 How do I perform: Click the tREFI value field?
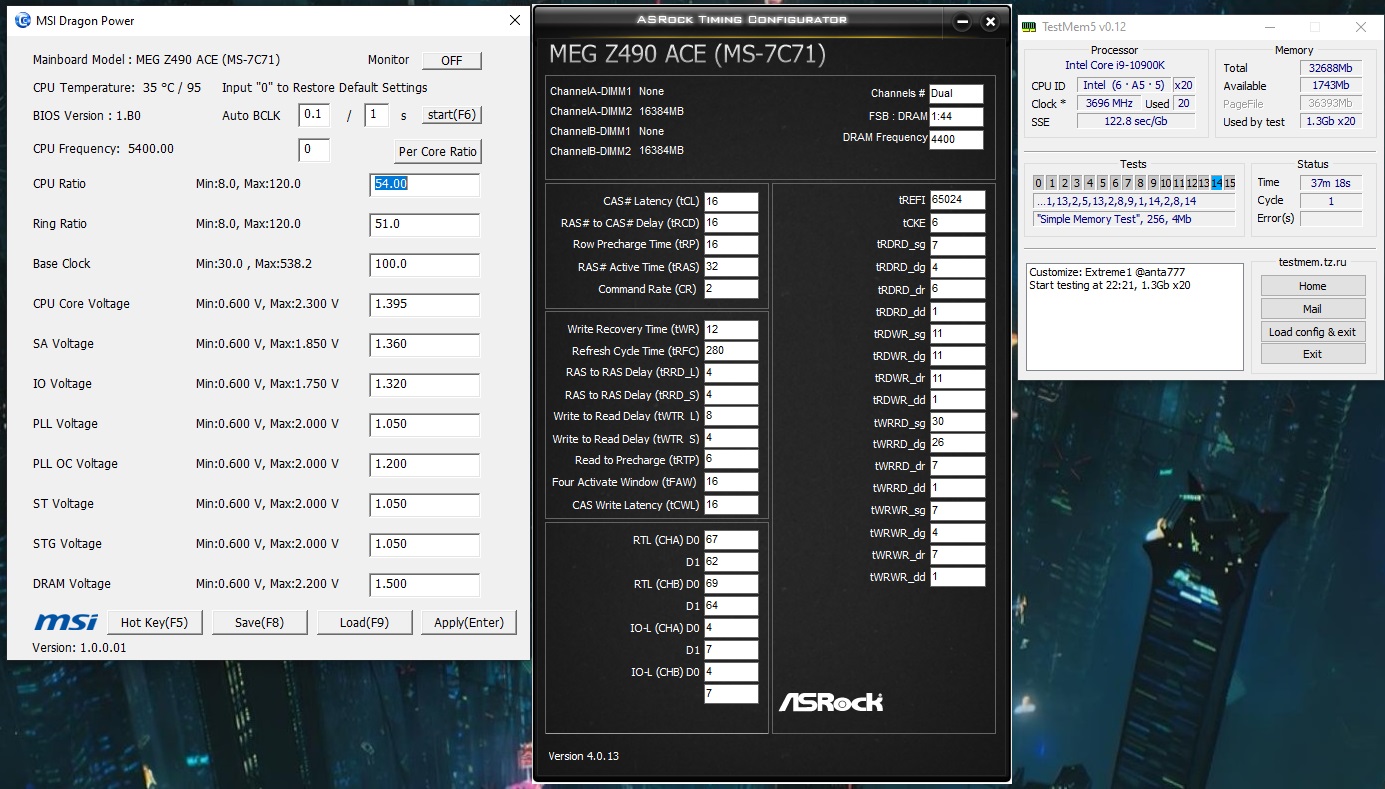coord(957,200)
